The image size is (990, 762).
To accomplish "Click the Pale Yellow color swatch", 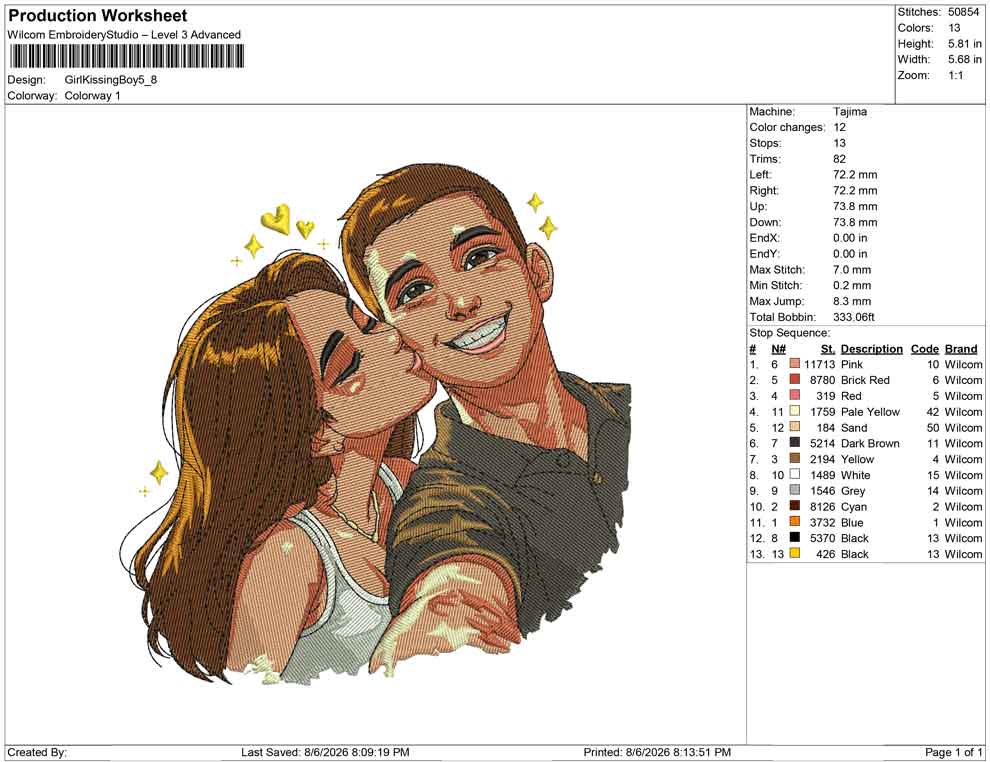I will (x=795, y=411).
